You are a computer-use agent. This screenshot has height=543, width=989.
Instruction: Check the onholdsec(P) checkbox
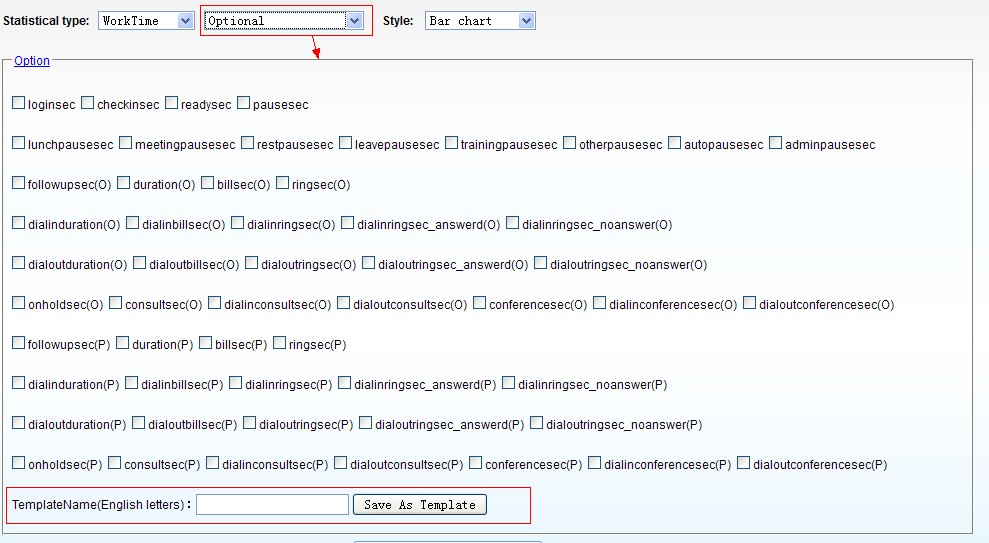point(19,463)
